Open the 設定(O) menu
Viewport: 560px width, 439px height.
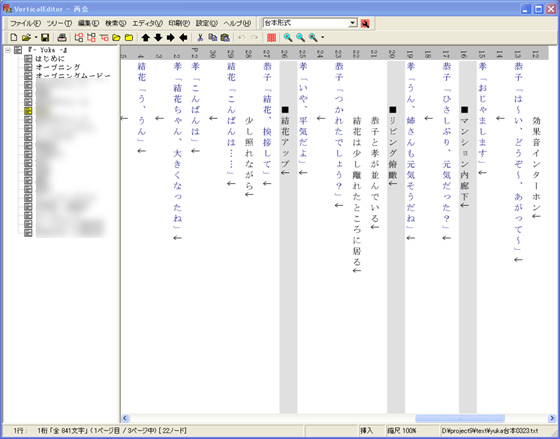206,24
